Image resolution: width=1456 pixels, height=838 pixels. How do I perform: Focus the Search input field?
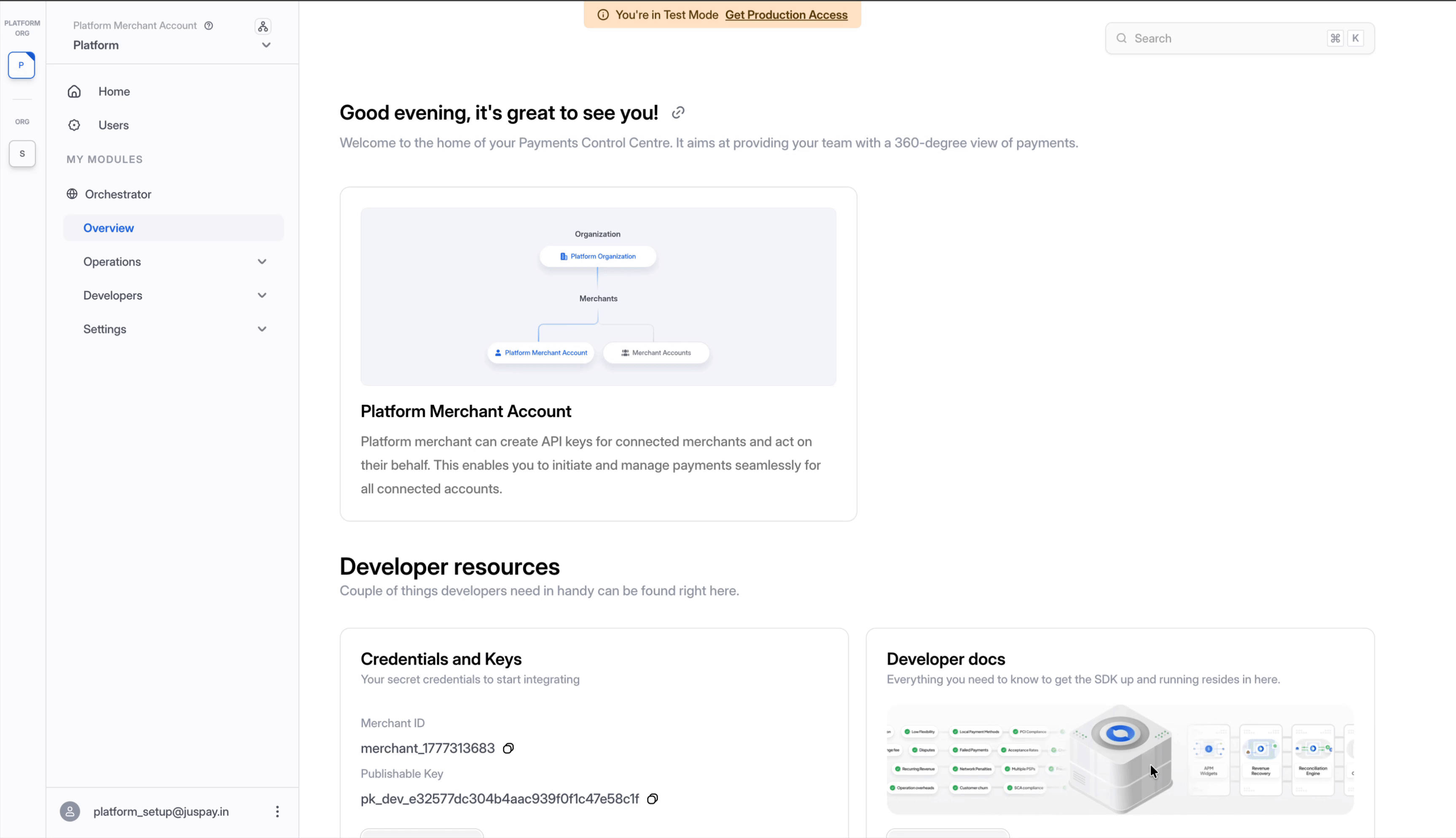(1240, 38)
